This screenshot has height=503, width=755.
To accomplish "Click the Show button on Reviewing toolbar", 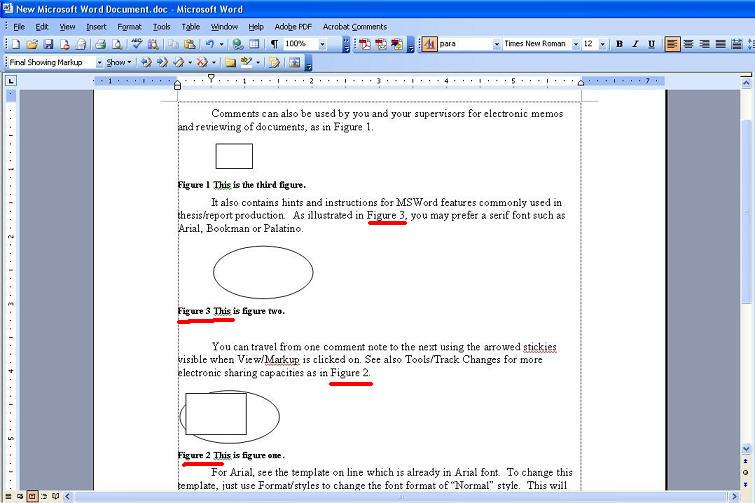I will click(x=119, y=62).
